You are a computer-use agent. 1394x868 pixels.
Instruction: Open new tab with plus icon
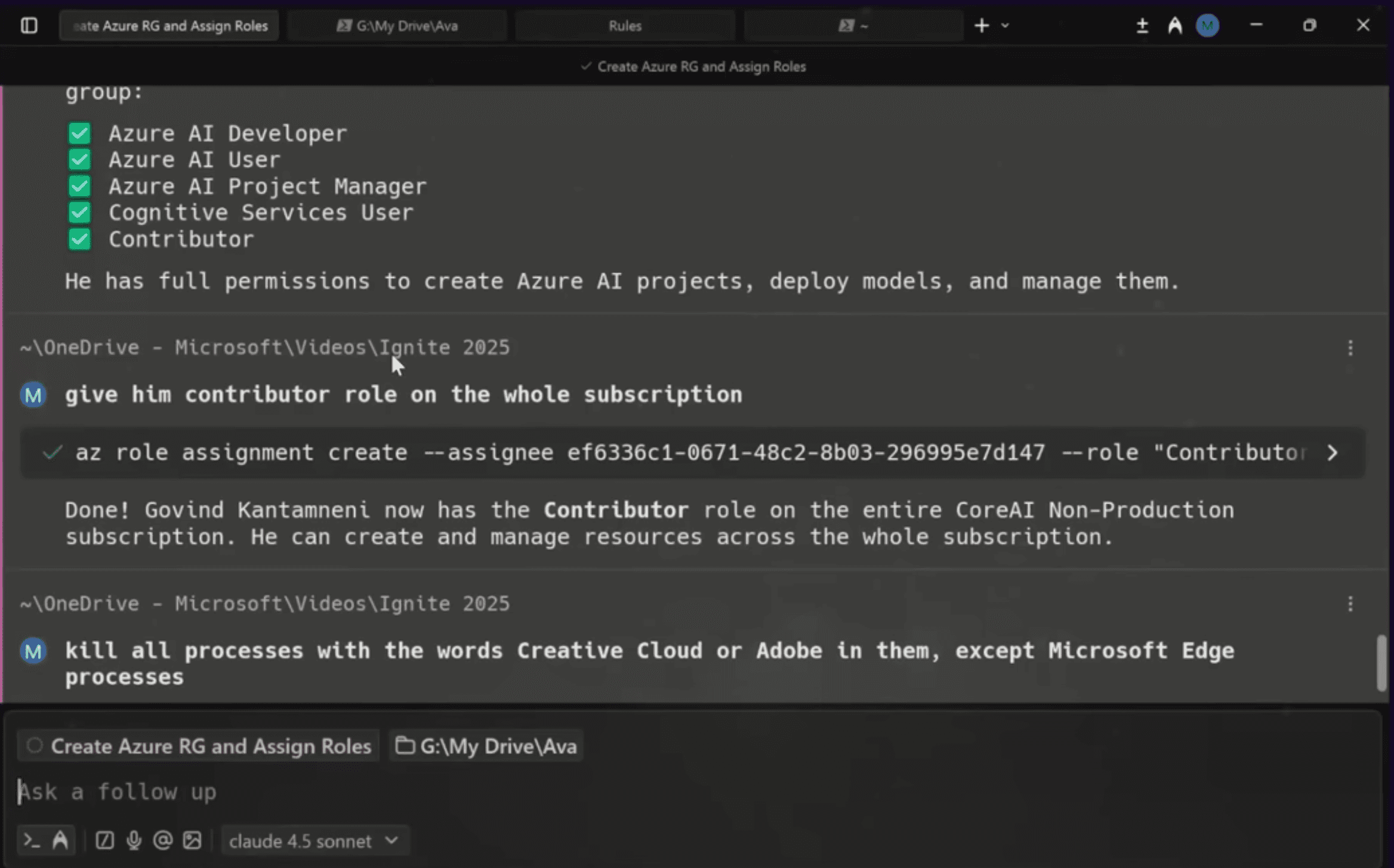coord(981,26)
